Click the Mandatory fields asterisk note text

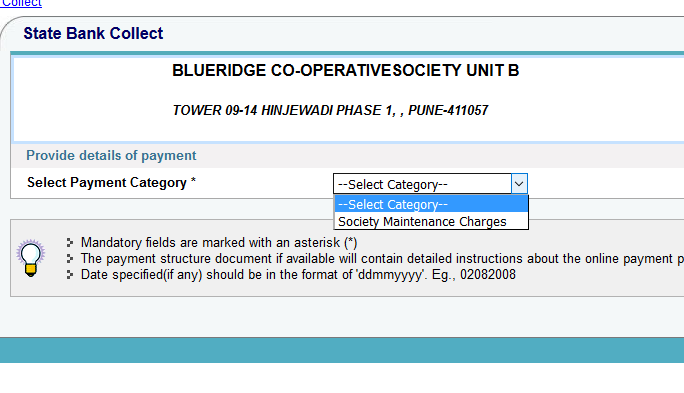pyautogui.click(x=219, y=243)
